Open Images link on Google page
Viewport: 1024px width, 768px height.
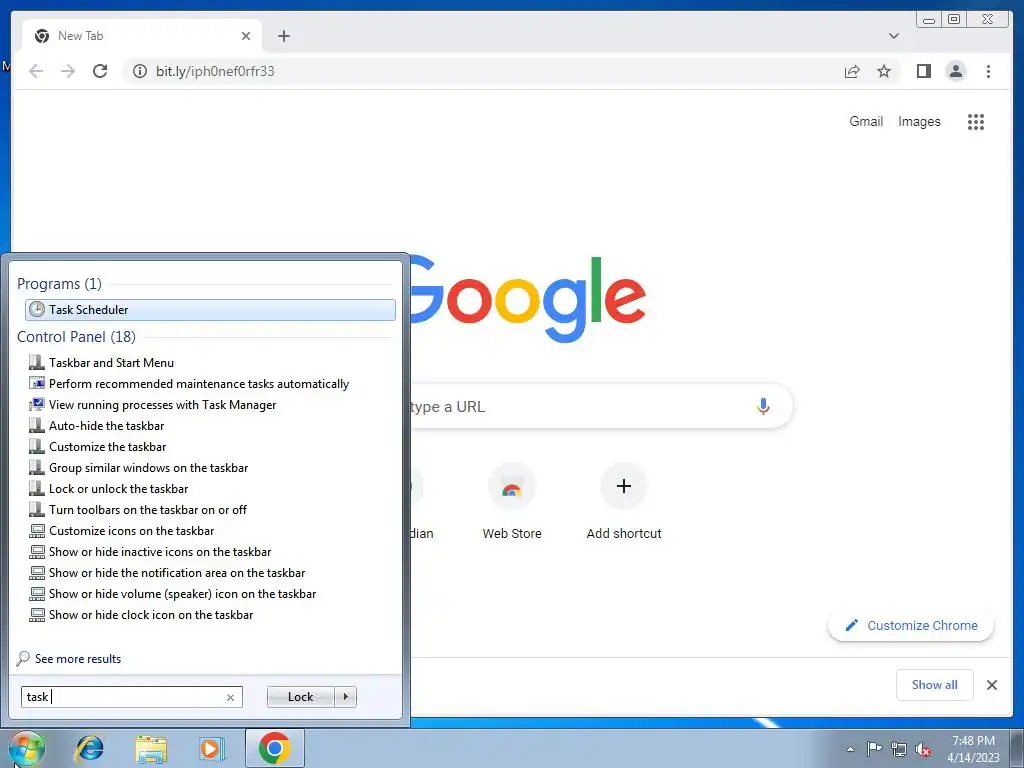pyautogui.click(x=919, y=121)
